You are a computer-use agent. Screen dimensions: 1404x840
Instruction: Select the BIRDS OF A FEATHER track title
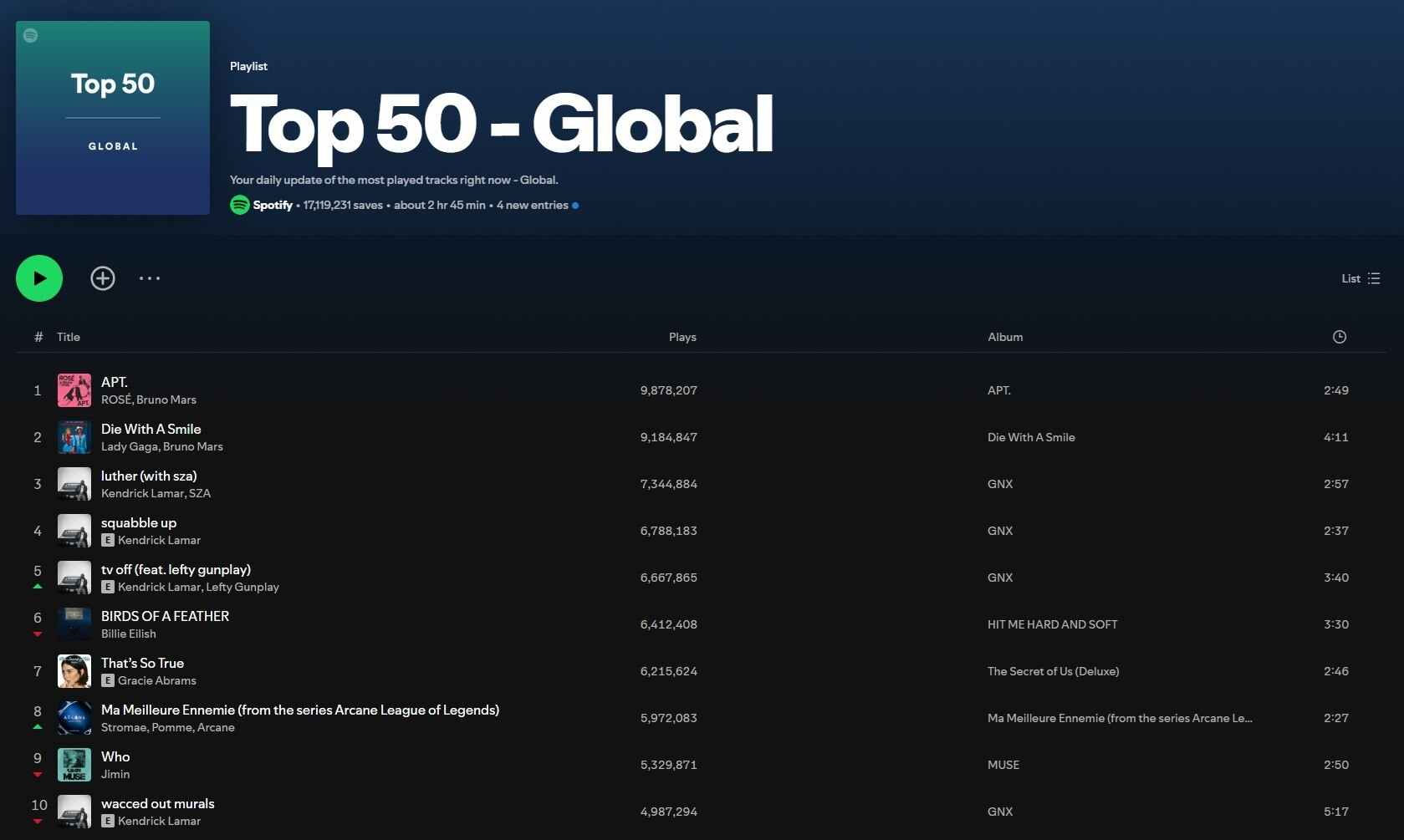point(165,616)
